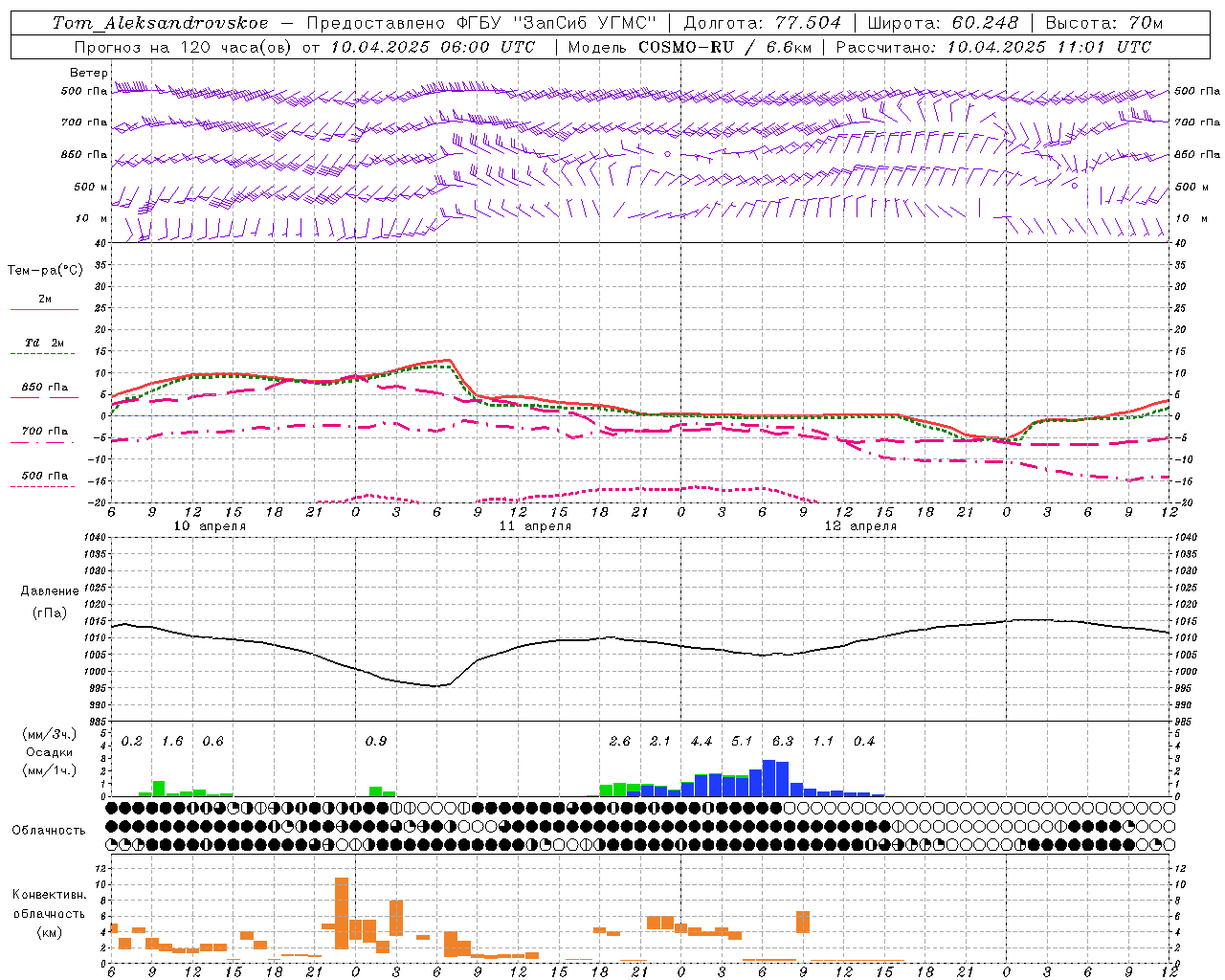Click the 0.4 three-hour precipitation total
Image resolution: width=1225 pixels, height=980 pixels.
[x=864, y=742]
